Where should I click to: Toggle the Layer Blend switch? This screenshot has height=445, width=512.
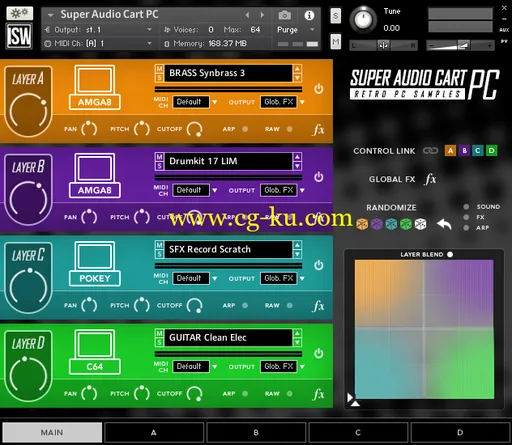tap(450, 255)
